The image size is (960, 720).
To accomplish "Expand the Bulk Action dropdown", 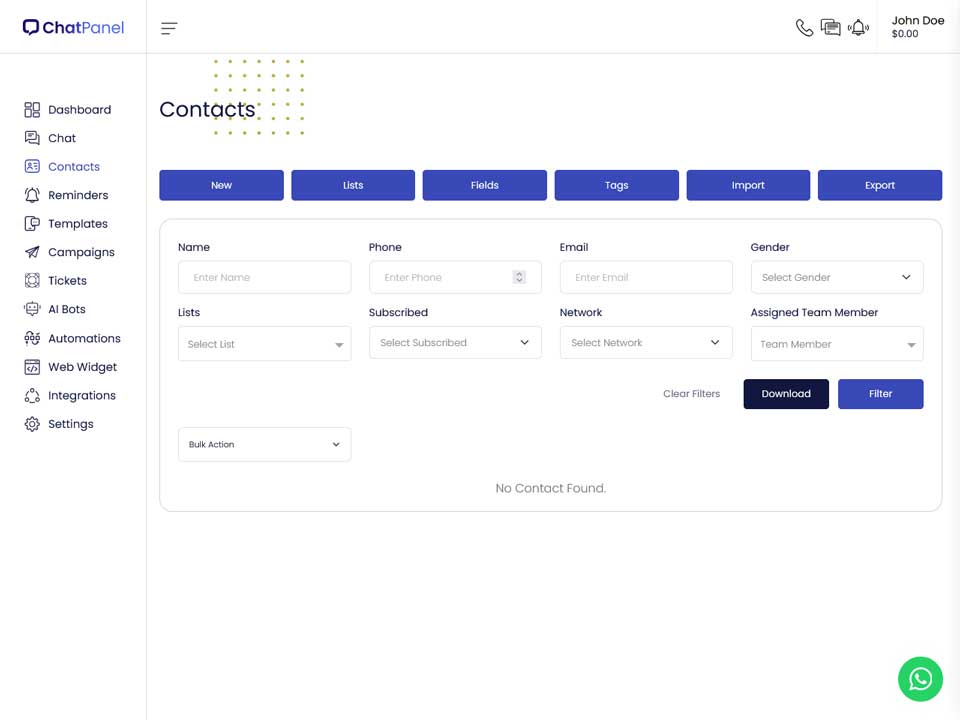I will coord(264,444).
